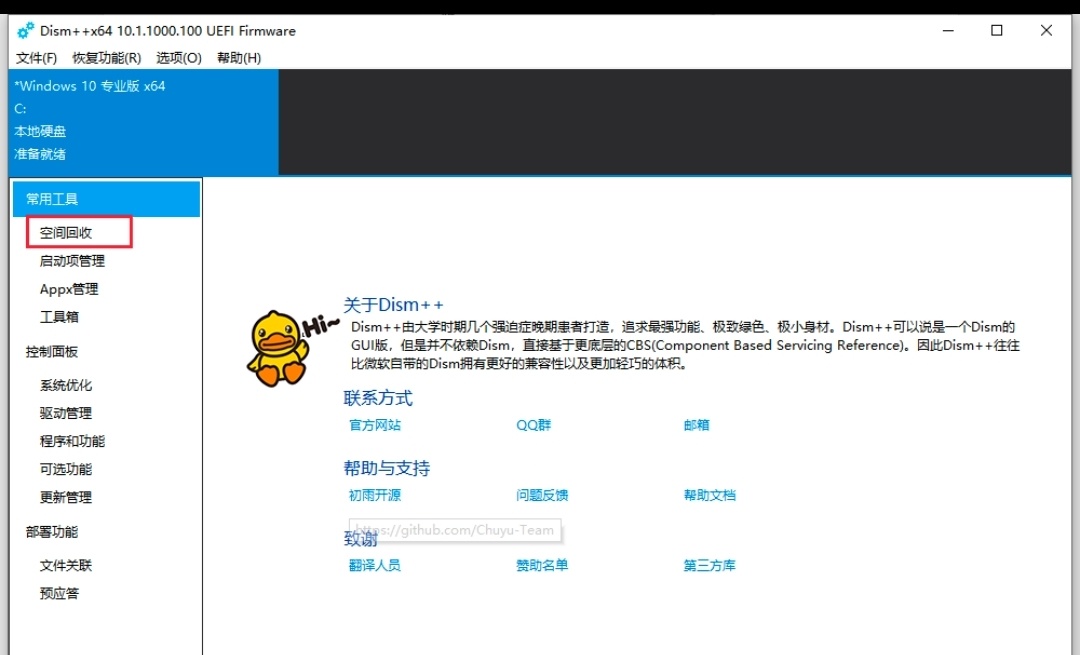Select the 控制面板 section header
This screenshot has height=655, width=1080.
[52, 352]
